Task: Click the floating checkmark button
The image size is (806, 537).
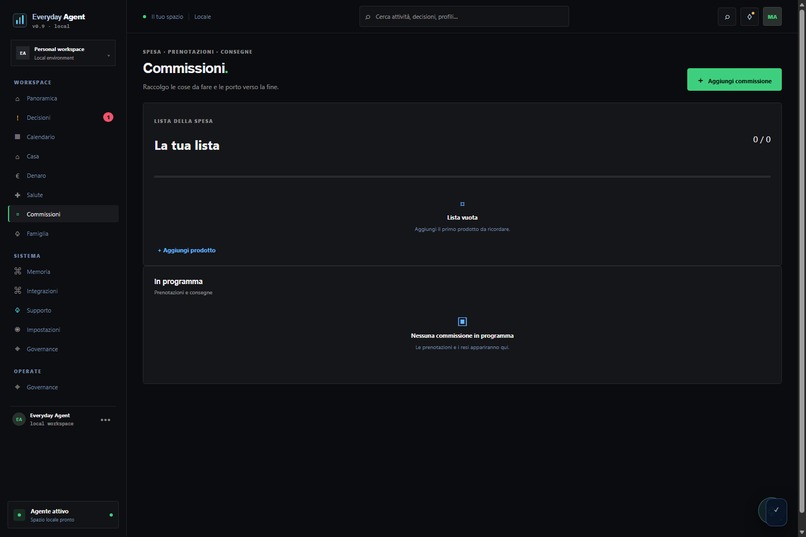Action: click(x=776, y=511)
